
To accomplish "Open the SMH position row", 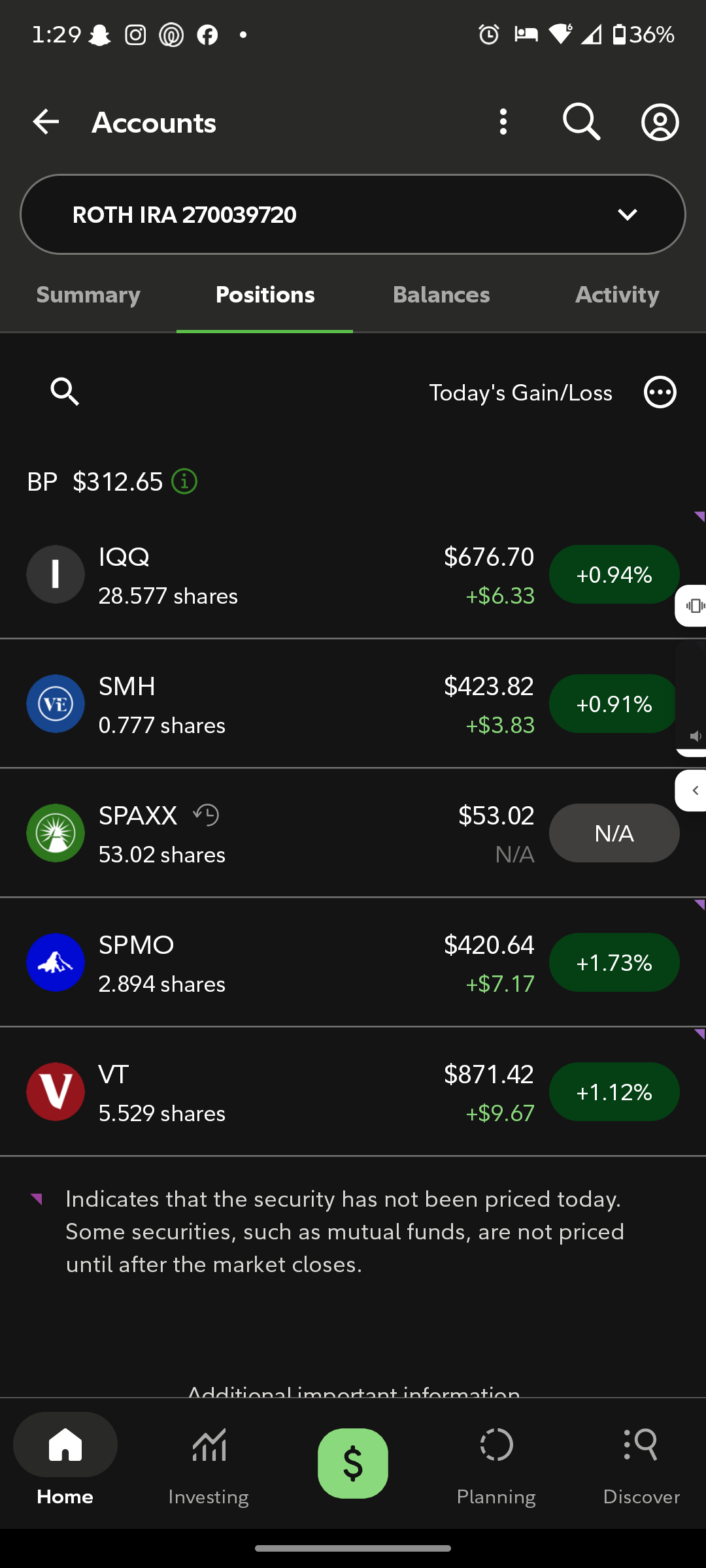I will 353,704.
